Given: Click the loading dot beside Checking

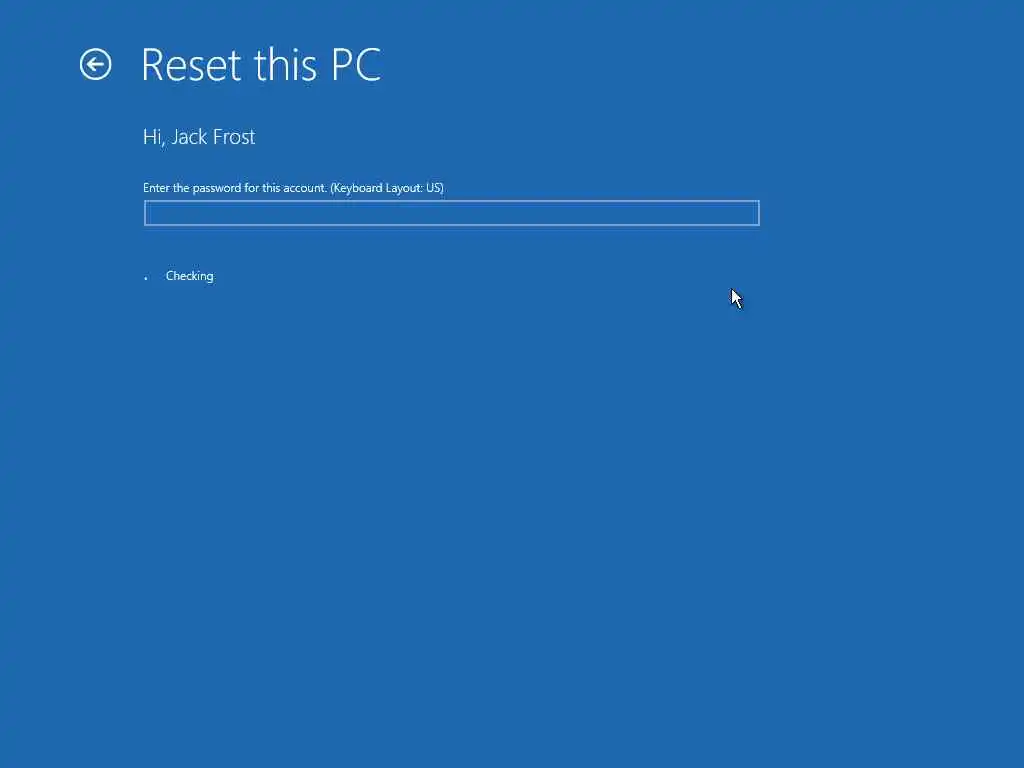Looking at the screenshot, I should click(146, 278).
